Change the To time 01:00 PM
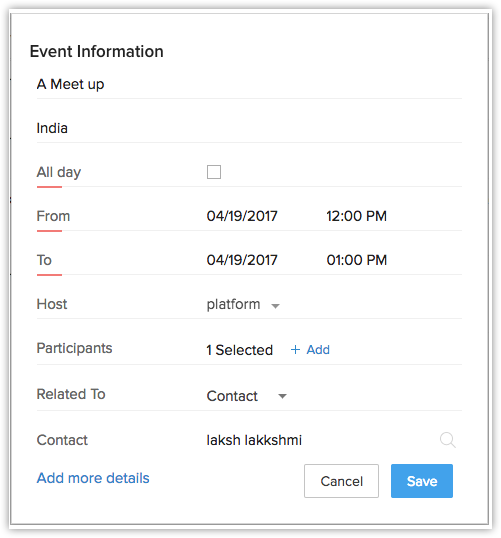 click(357, 260)
